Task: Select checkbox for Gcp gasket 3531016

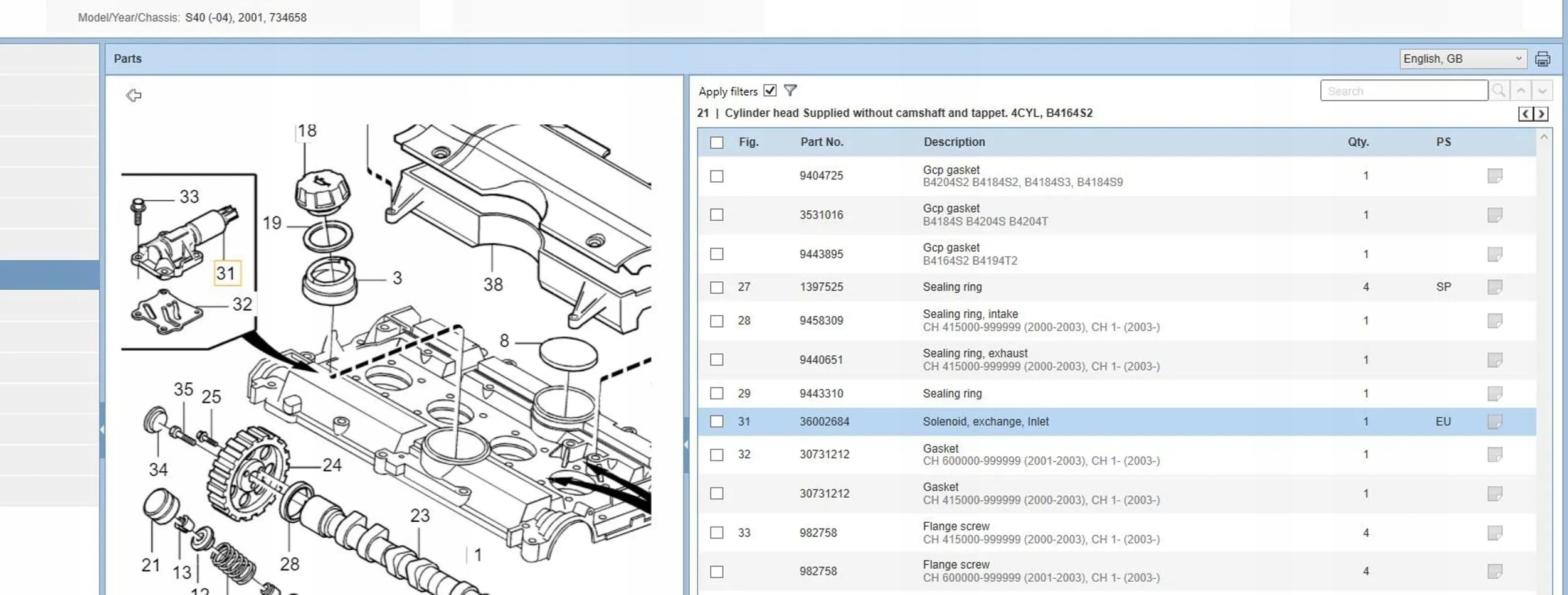Action: click(717, 215)
